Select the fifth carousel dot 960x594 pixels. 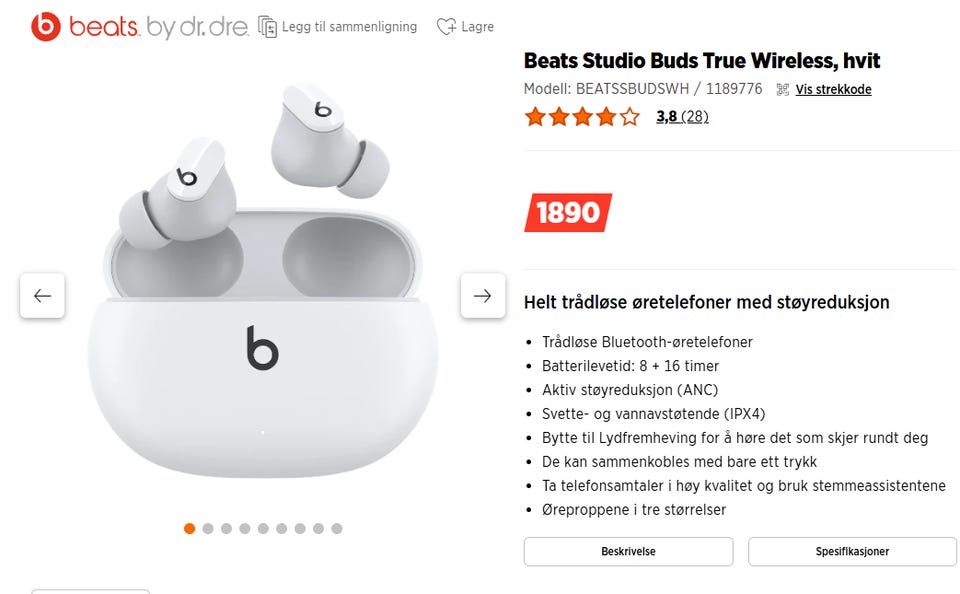263,528
